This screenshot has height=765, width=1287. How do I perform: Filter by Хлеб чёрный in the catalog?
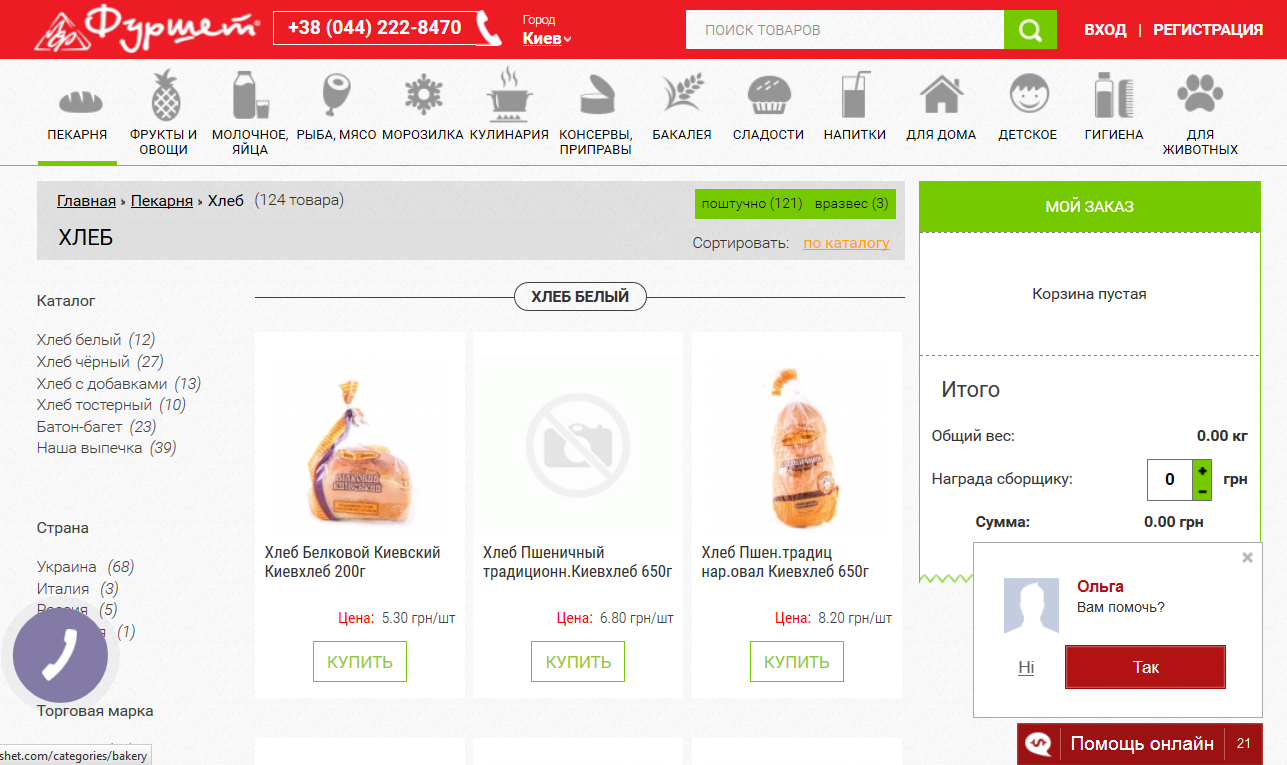pos(100,362)
